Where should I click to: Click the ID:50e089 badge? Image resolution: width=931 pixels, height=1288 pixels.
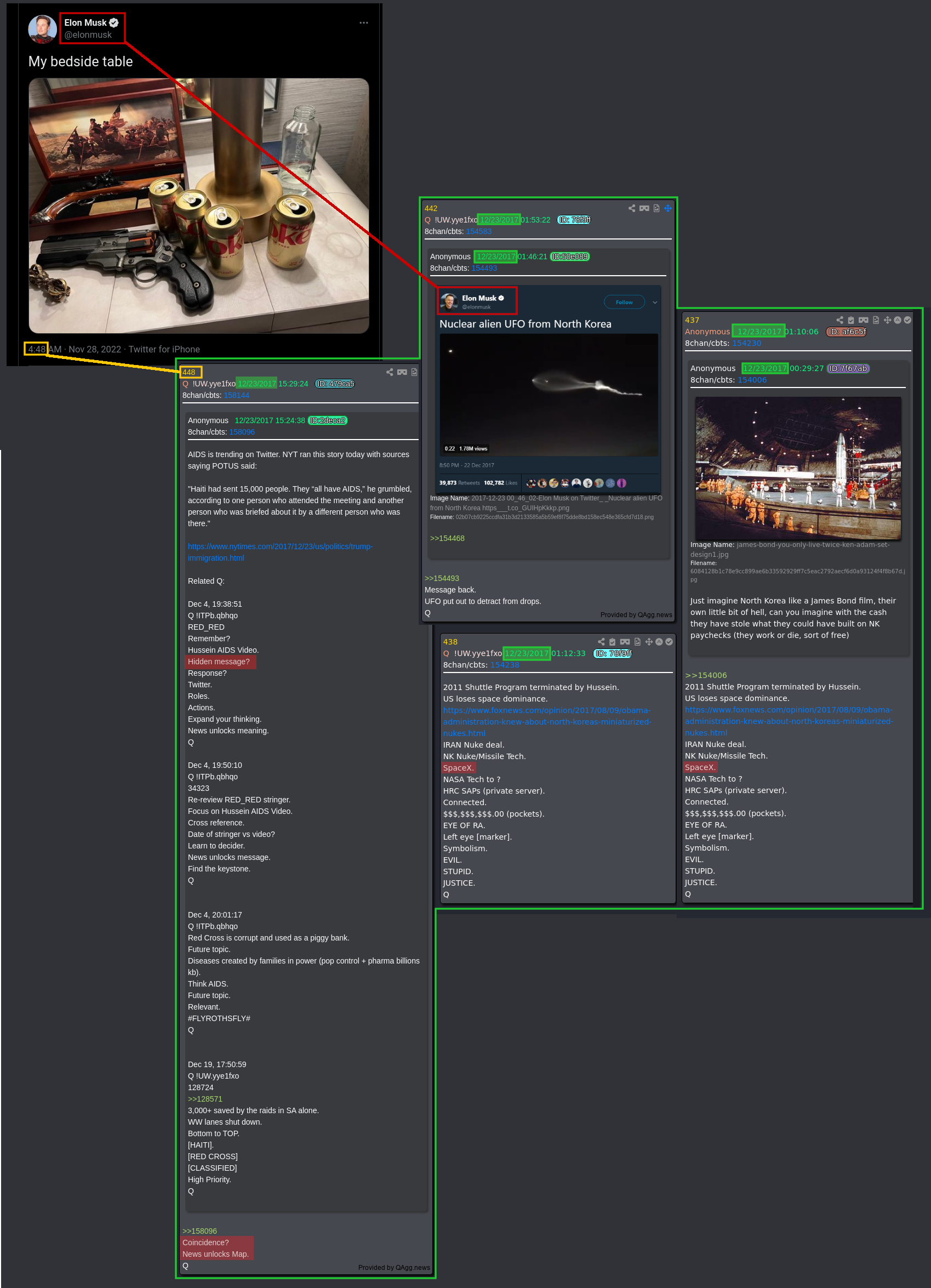570,257
